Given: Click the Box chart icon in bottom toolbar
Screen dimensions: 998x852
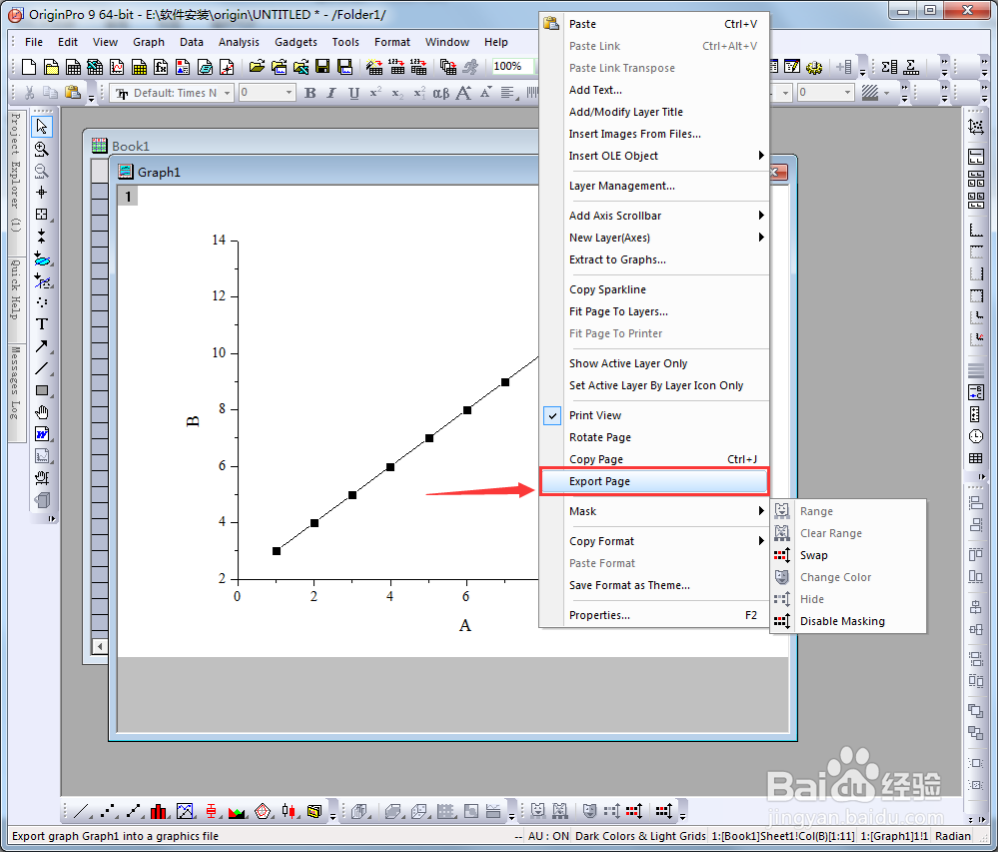Looking at the screenshot, I should click(x=211, y=811).
